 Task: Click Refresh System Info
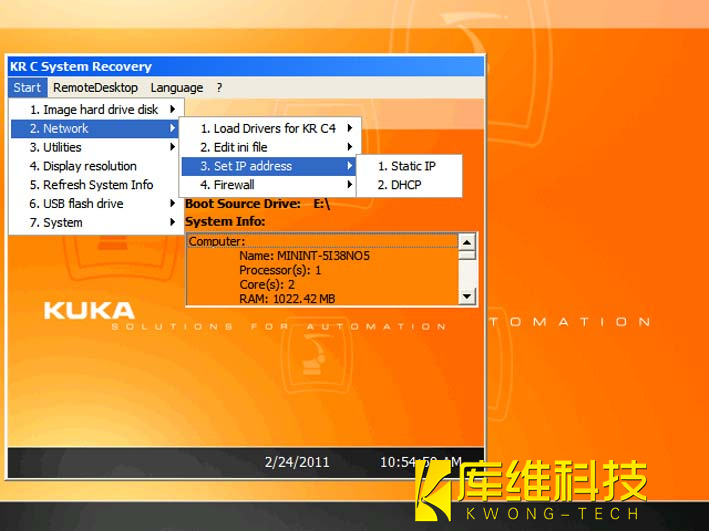pyautogui.click(x=91, y=185)
